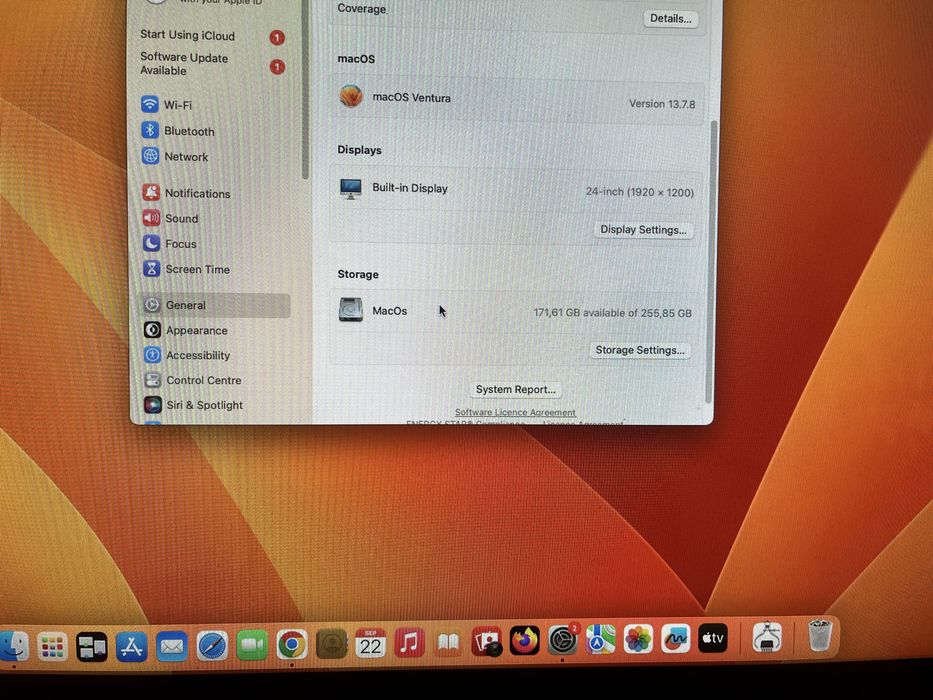
Task: Click the 'Storage' section heading
Action: click(358, 274)
